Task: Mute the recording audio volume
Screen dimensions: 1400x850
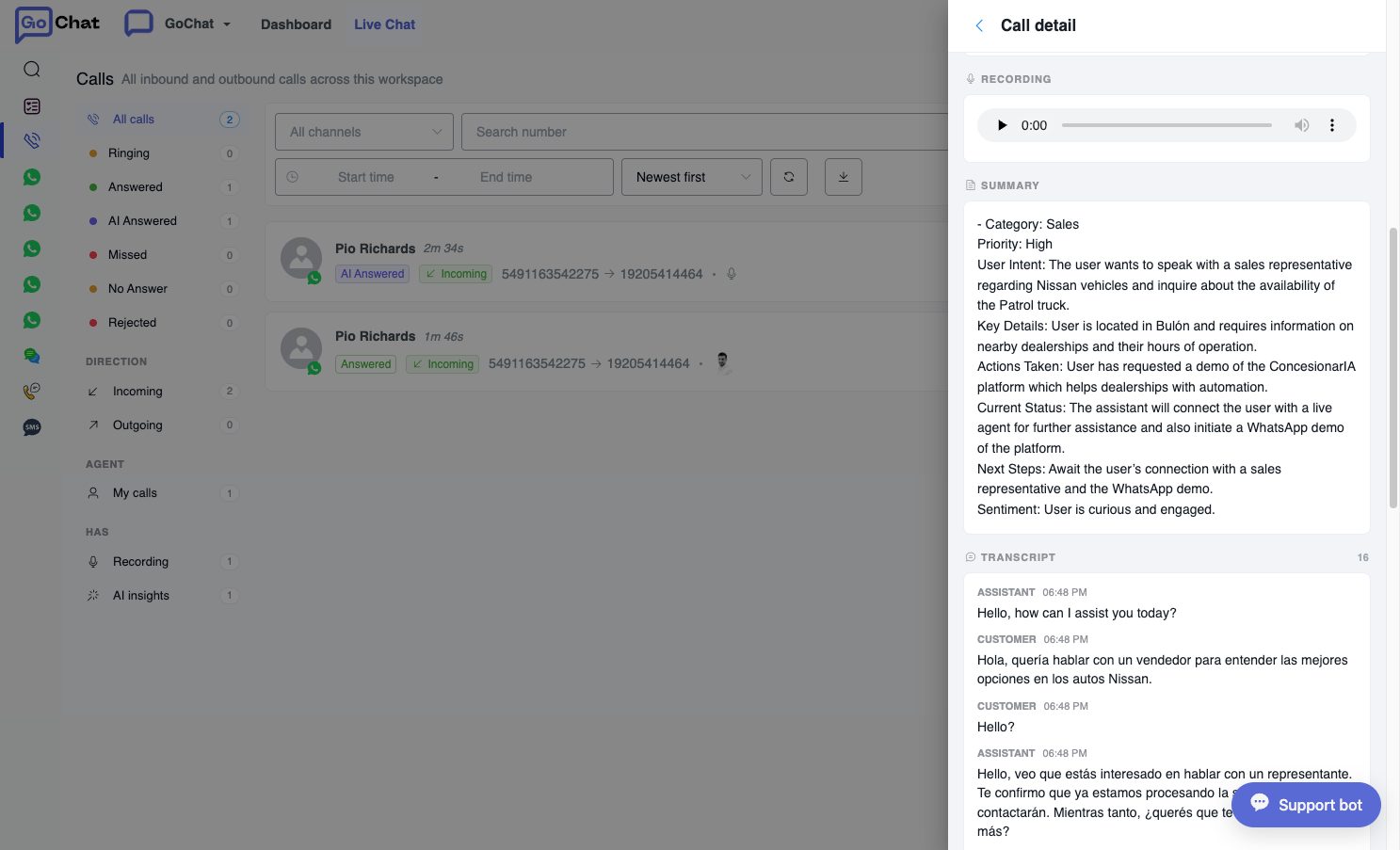Action: (x=1301, y=125)
